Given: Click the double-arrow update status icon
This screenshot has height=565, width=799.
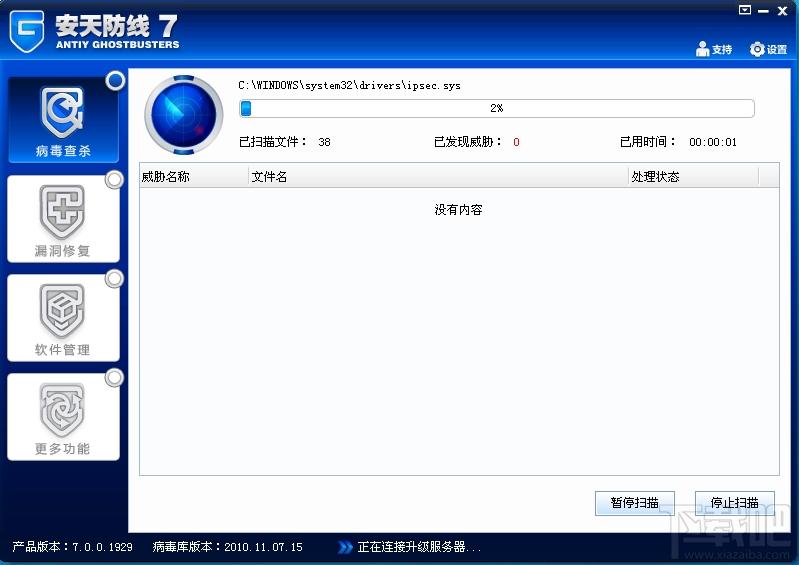Looking at the screenshot, I should click(x=345, y=547).
